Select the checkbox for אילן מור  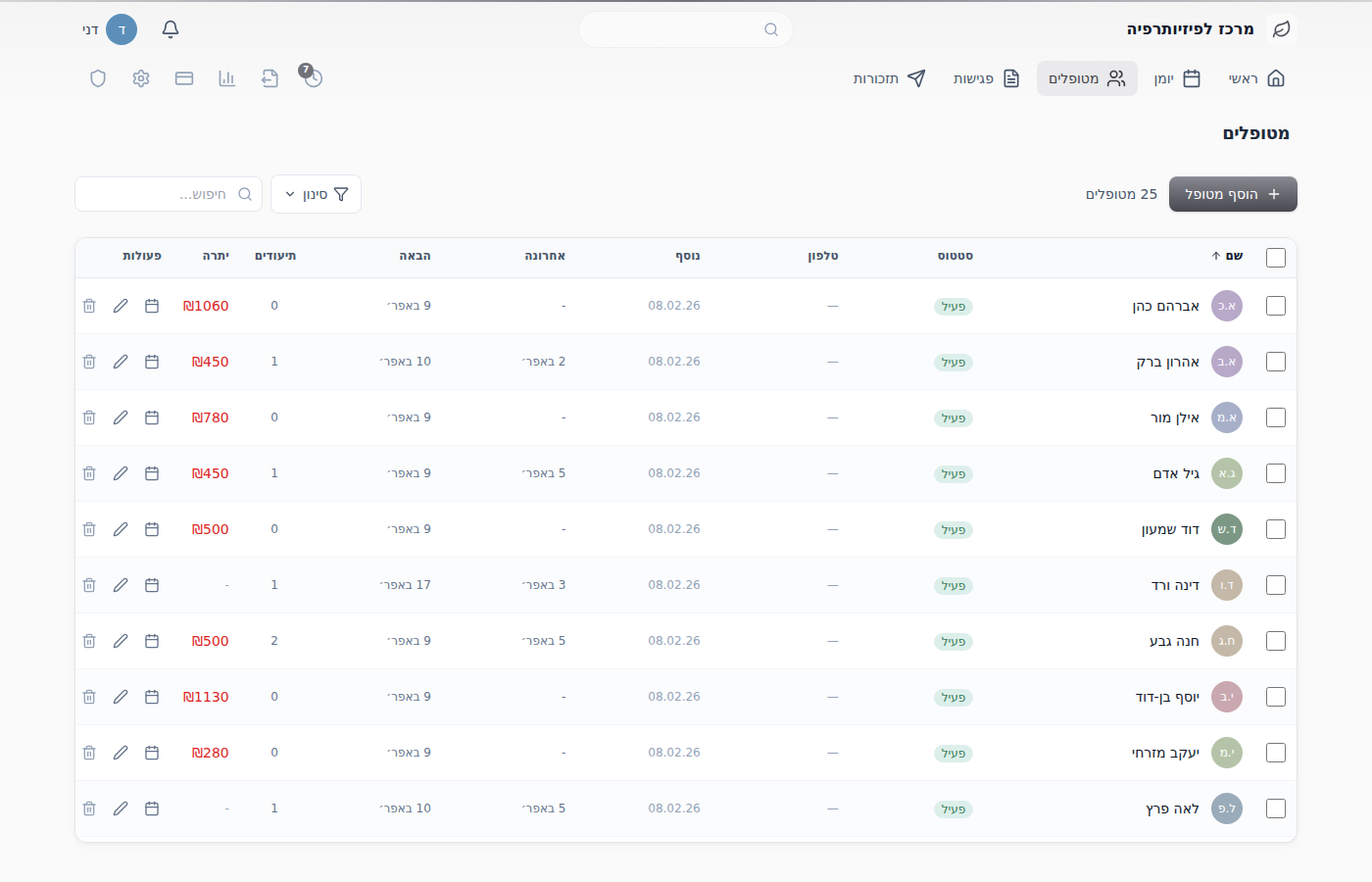1276,417
